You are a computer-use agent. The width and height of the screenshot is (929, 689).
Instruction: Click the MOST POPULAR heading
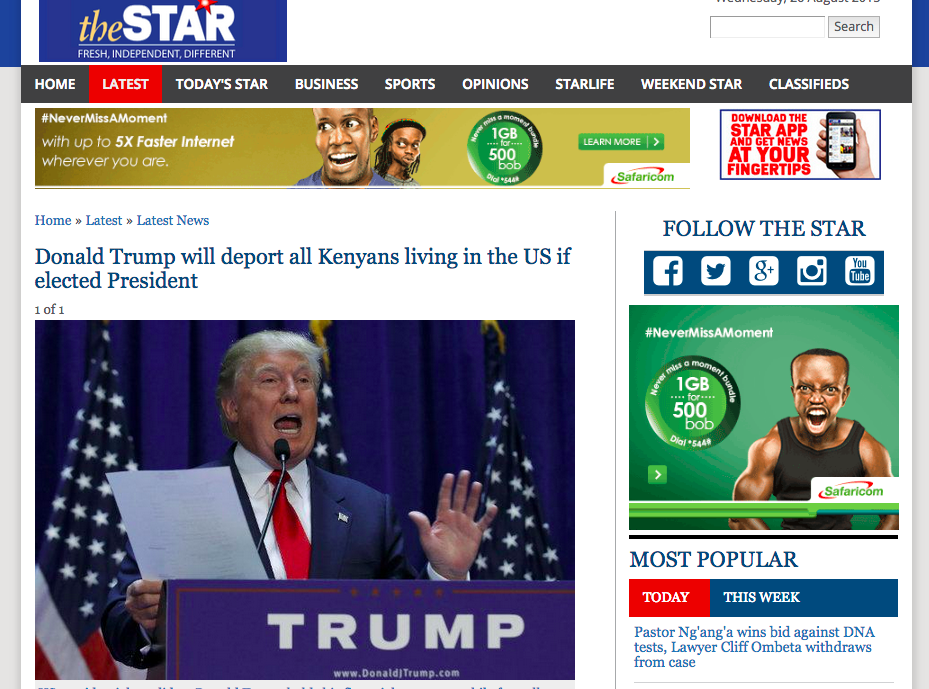point(713,559)
